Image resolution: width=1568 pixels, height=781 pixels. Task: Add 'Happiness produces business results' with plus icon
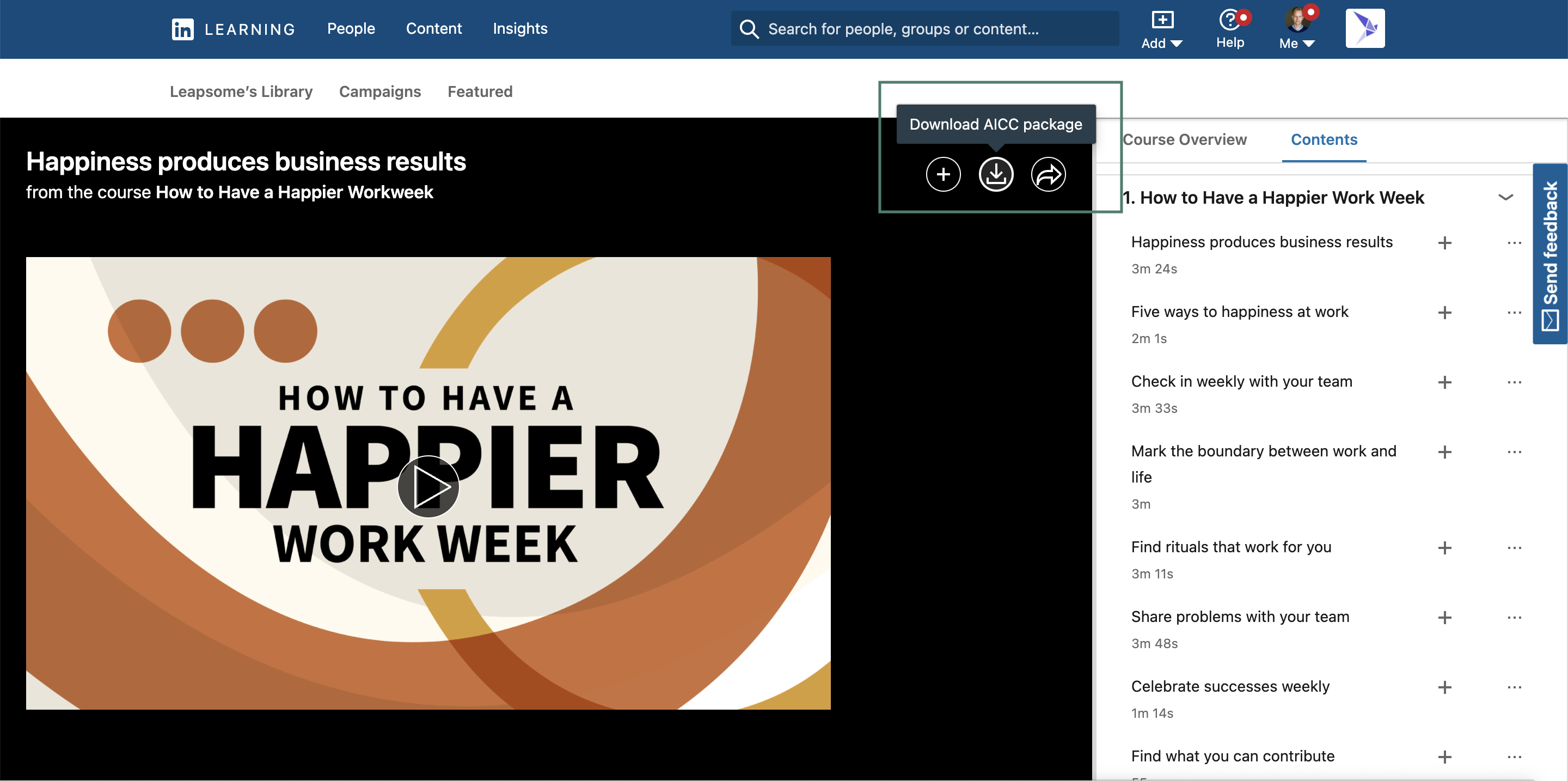pyautogui.click(x=1444, y=243)
